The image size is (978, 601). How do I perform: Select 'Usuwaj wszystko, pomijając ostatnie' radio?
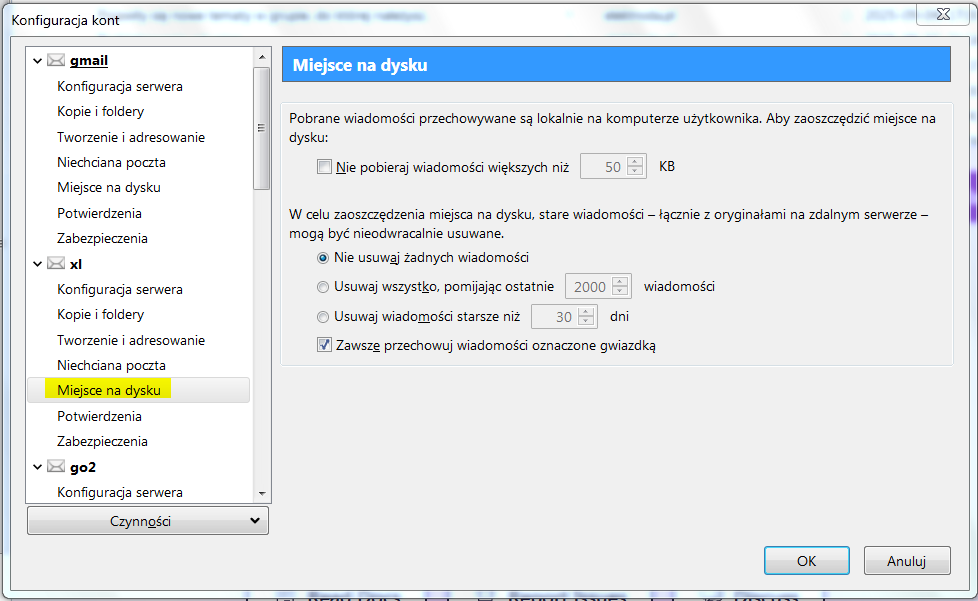pyautogui.click(x=322, y=287)
